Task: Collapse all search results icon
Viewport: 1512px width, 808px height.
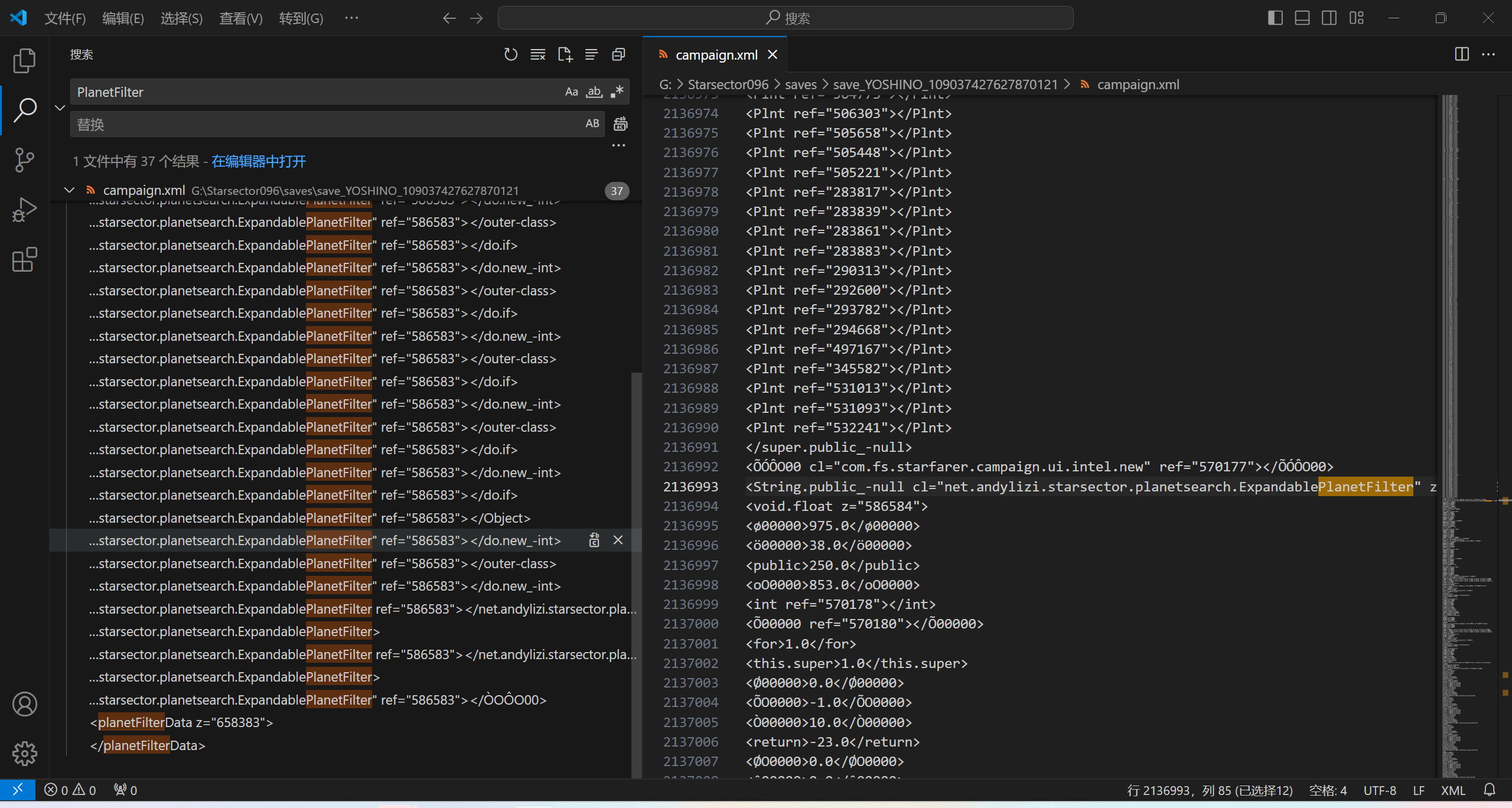Action: 618,55
